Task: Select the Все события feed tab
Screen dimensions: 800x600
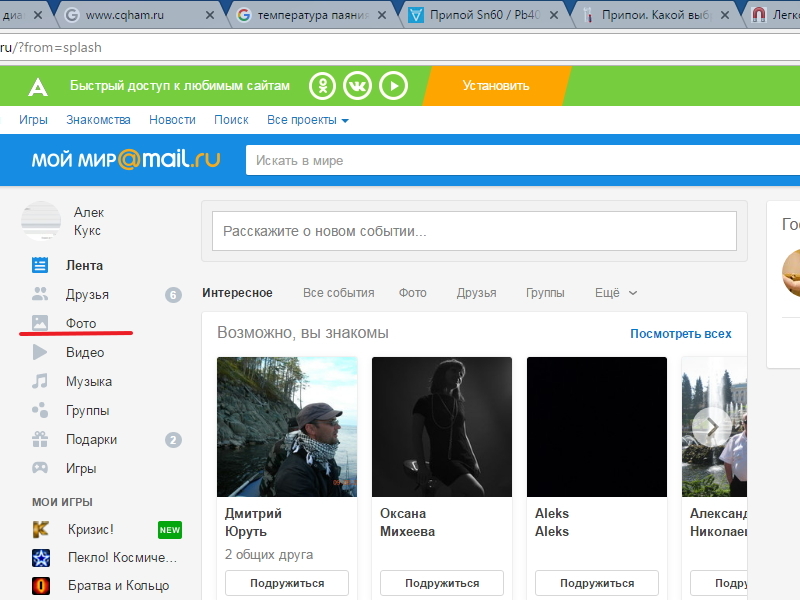Action: click(339, 293)
